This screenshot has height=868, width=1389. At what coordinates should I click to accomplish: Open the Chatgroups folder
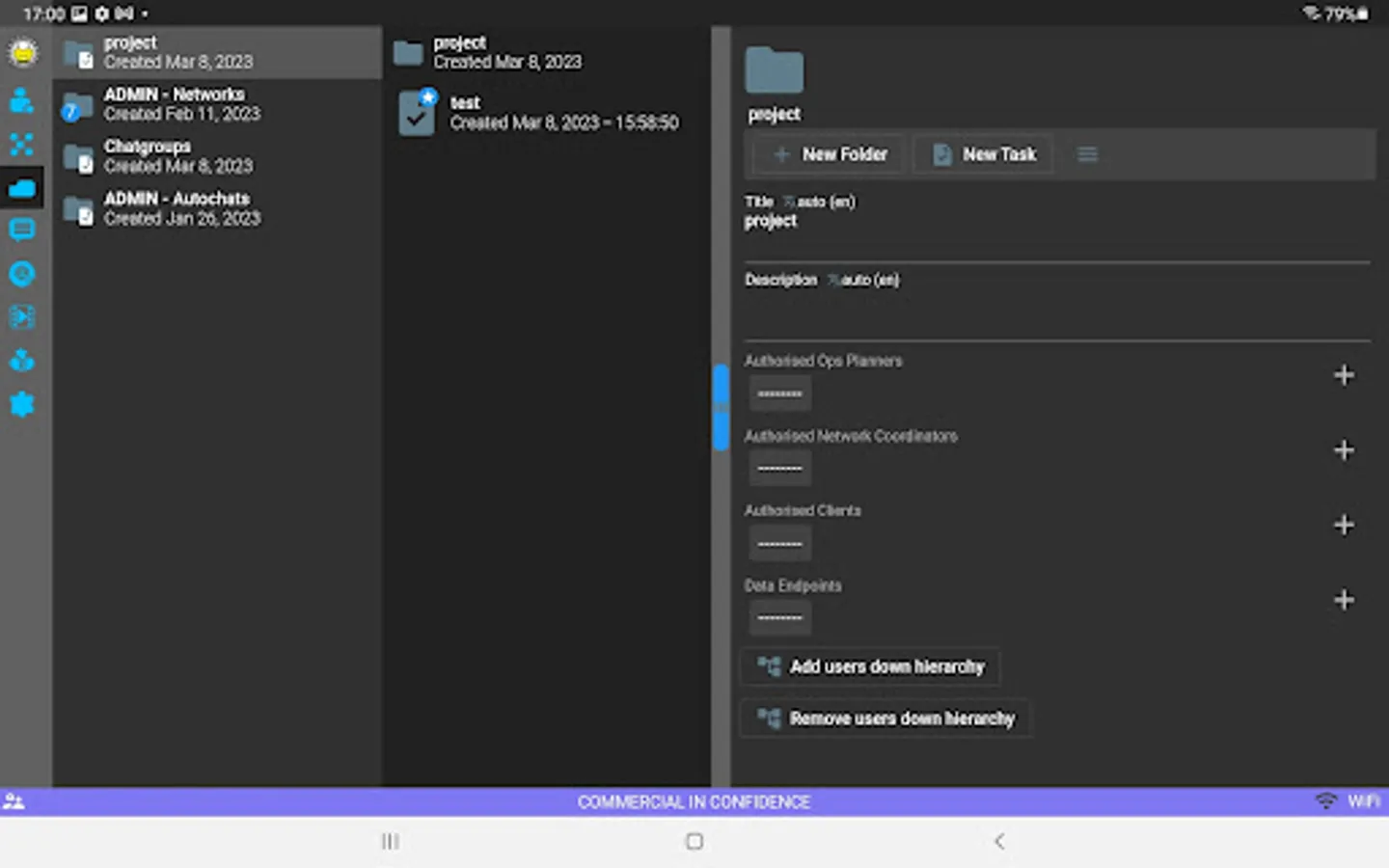[x=218, y=156]
